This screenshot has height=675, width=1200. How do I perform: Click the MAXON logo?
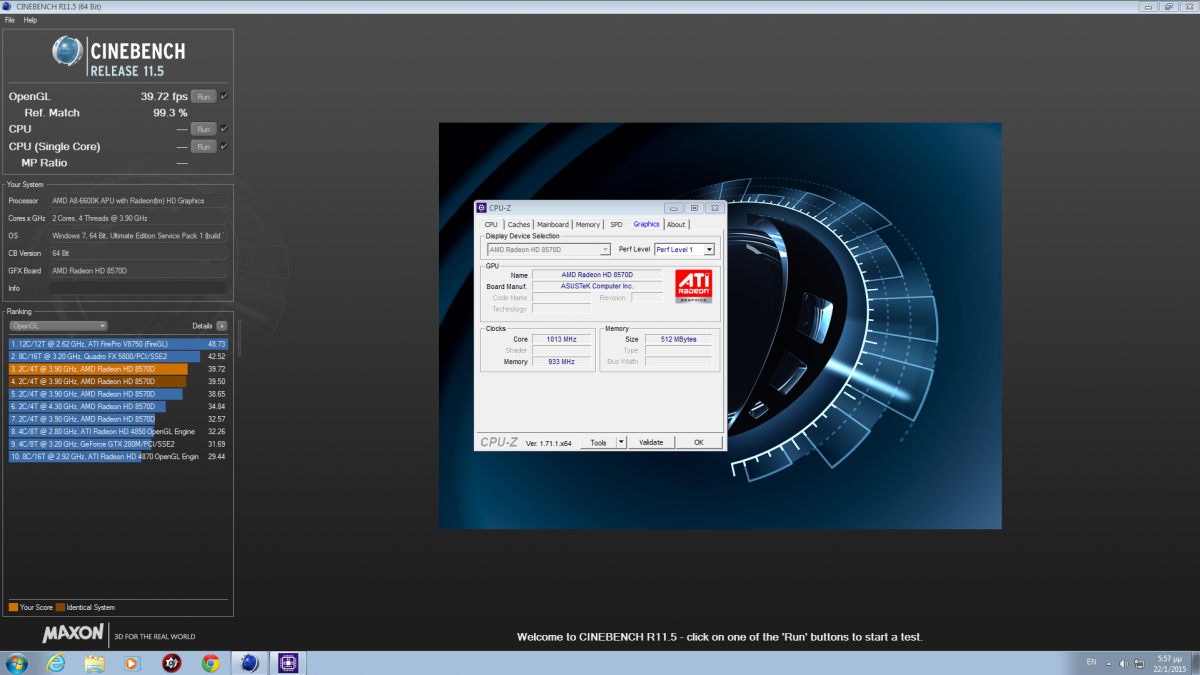73,634
